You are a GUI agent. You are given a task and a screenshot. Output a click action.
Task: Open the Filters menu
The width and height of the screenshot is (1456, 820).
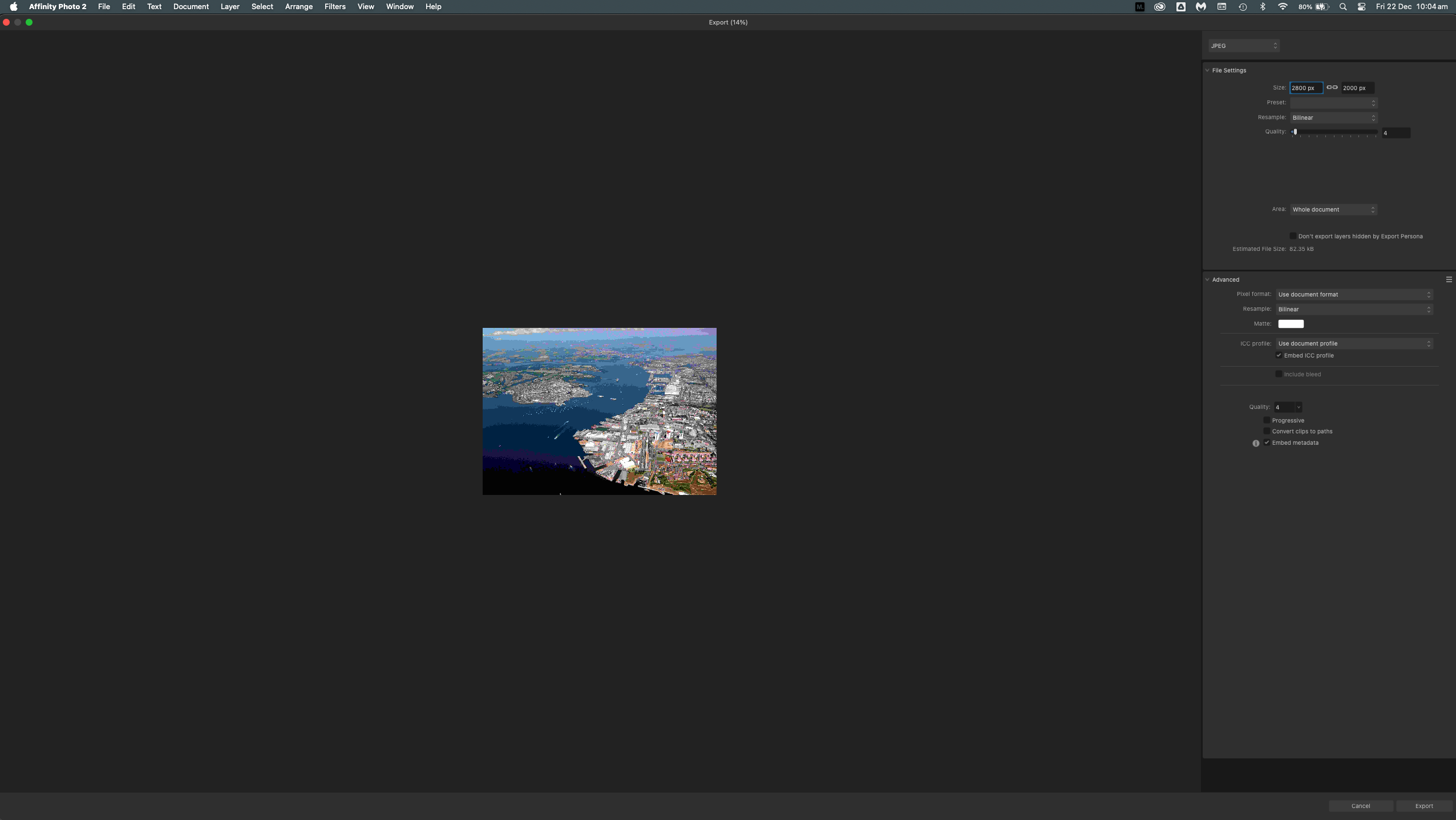[x=335, y=7]
